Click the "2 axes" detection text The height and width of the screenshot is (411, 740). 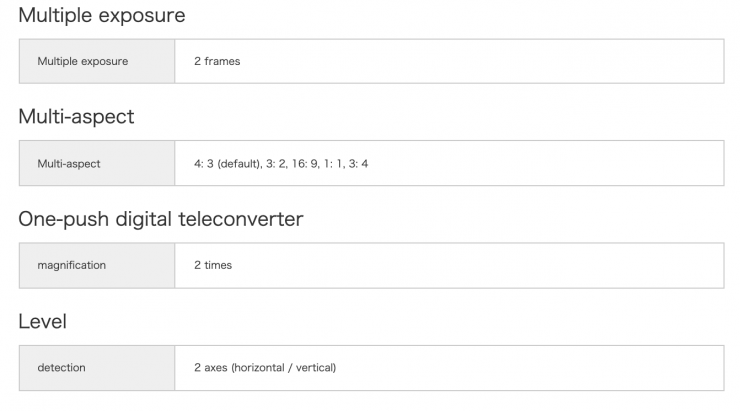(211, 367)
